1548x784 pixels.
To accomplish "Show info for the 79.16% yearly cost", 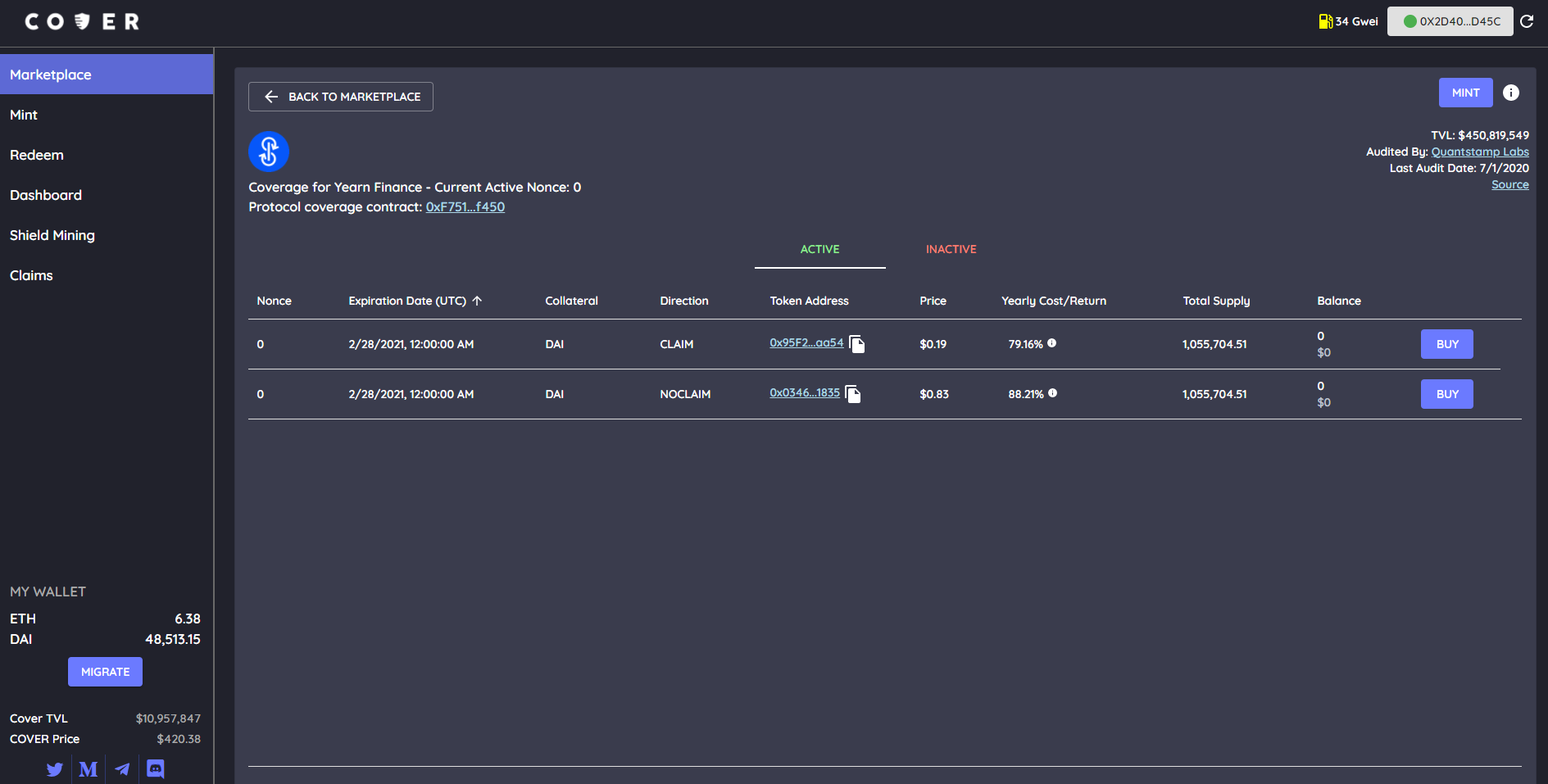I will point(1051,343).
